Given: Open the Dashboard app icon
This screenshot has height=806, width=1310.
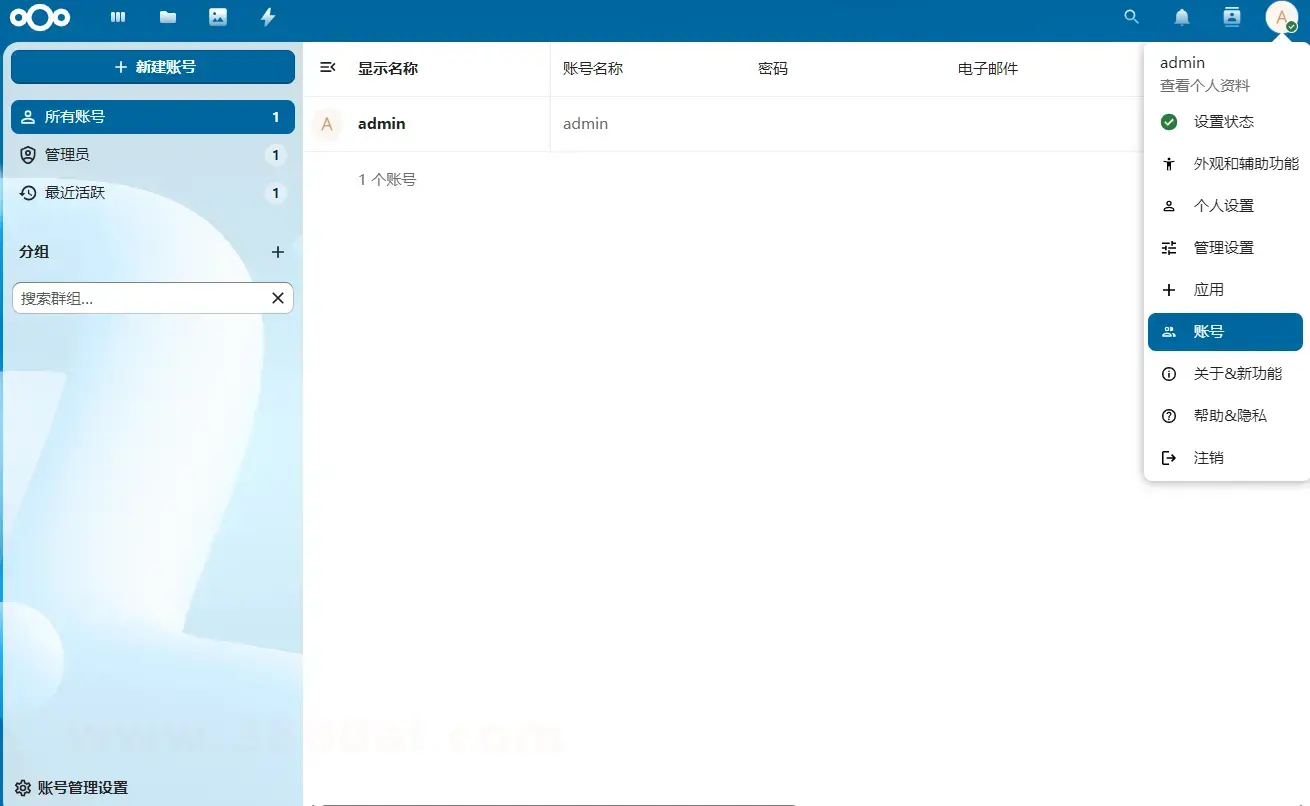Looking at the screenshot, I should point(118,17).
